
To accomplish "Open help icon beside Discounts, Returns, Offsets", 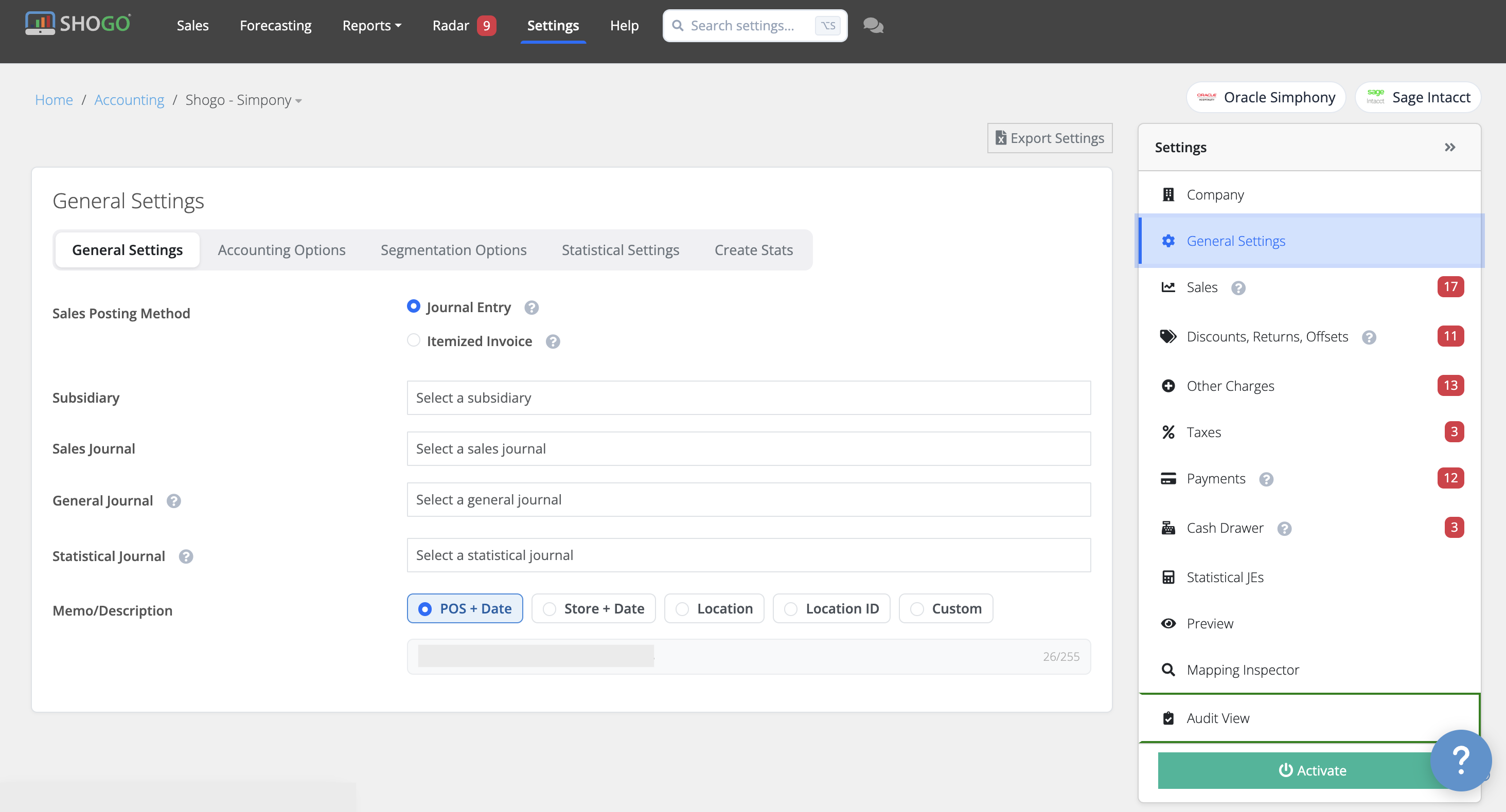I will coord(1369,337).
